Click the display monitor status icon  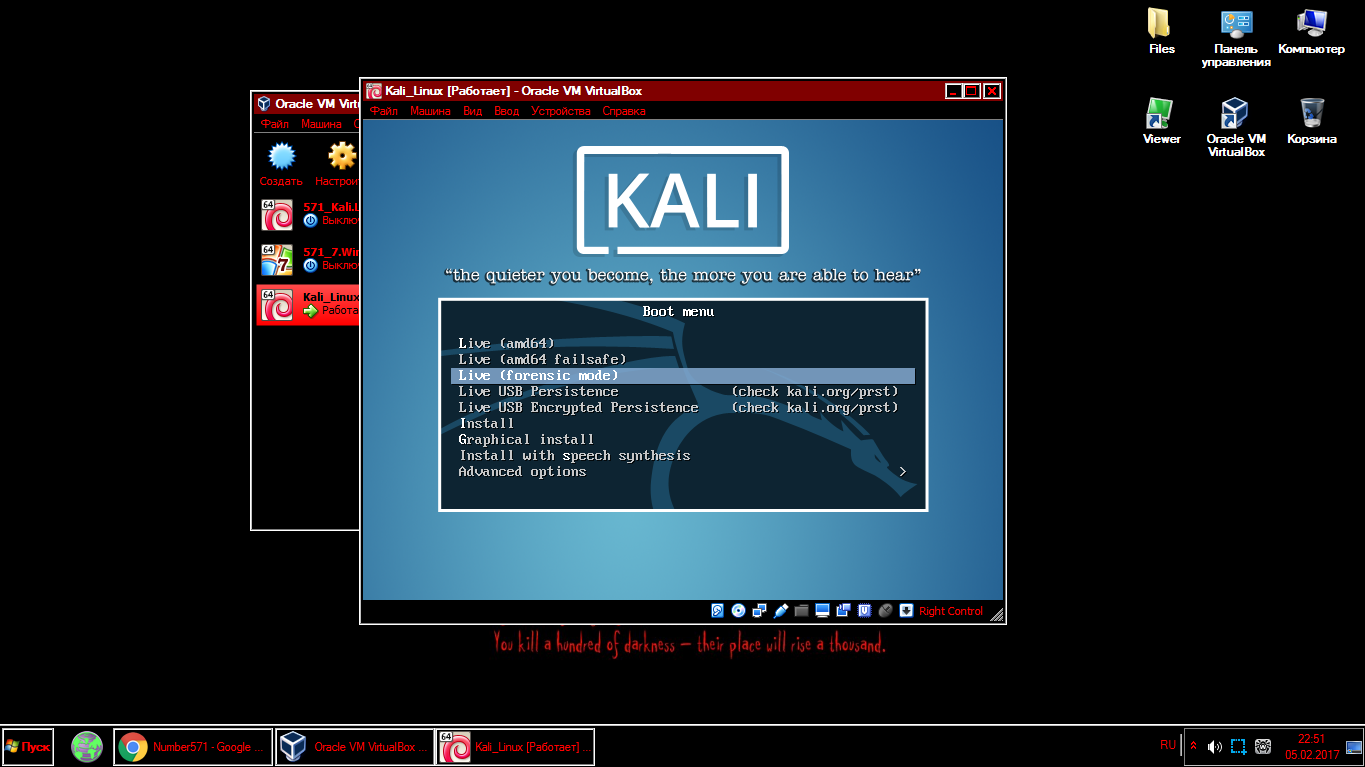(x=822, y=610)
